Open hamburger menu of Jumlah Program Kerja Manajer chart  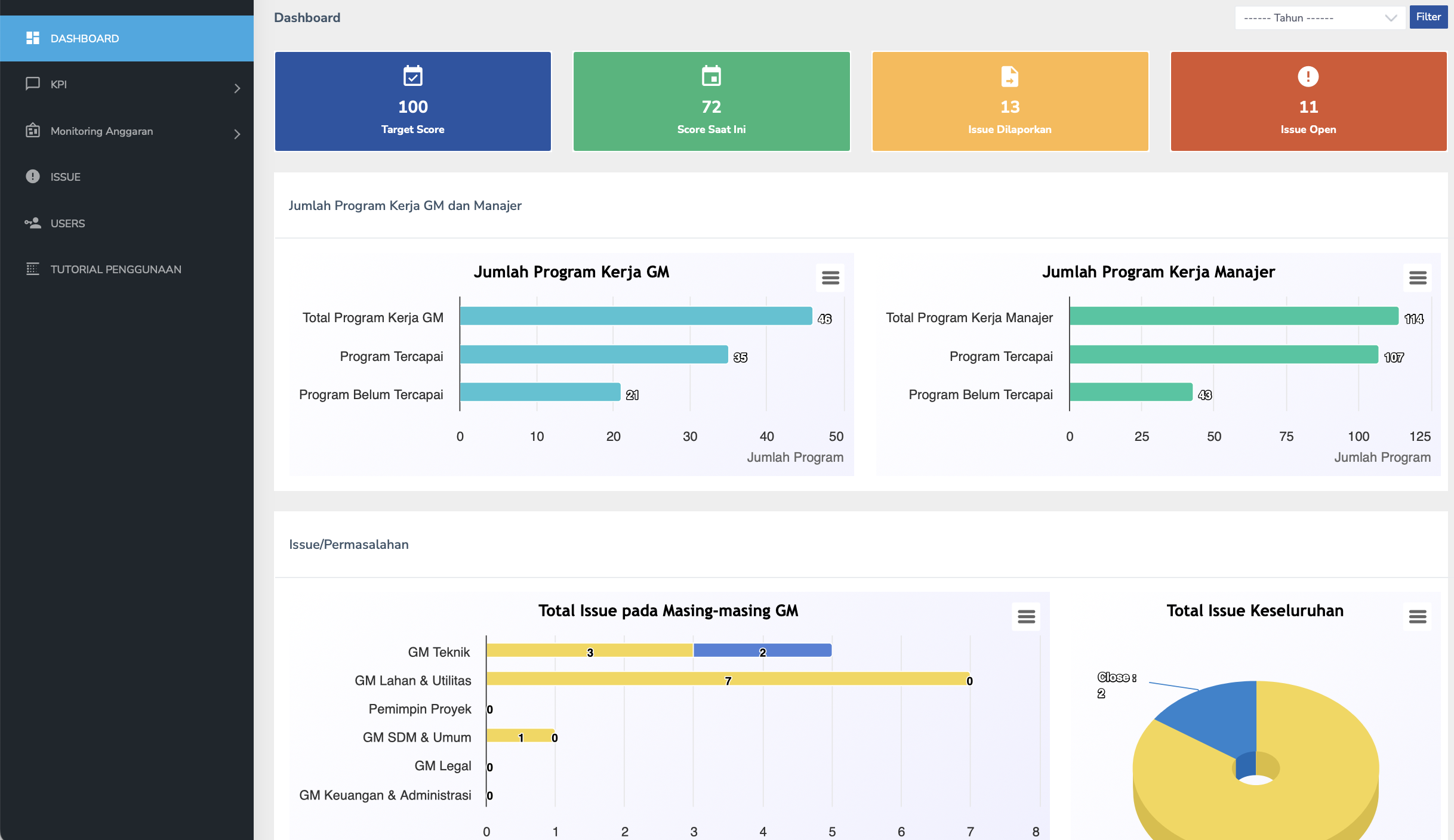tap(1418, 278)
